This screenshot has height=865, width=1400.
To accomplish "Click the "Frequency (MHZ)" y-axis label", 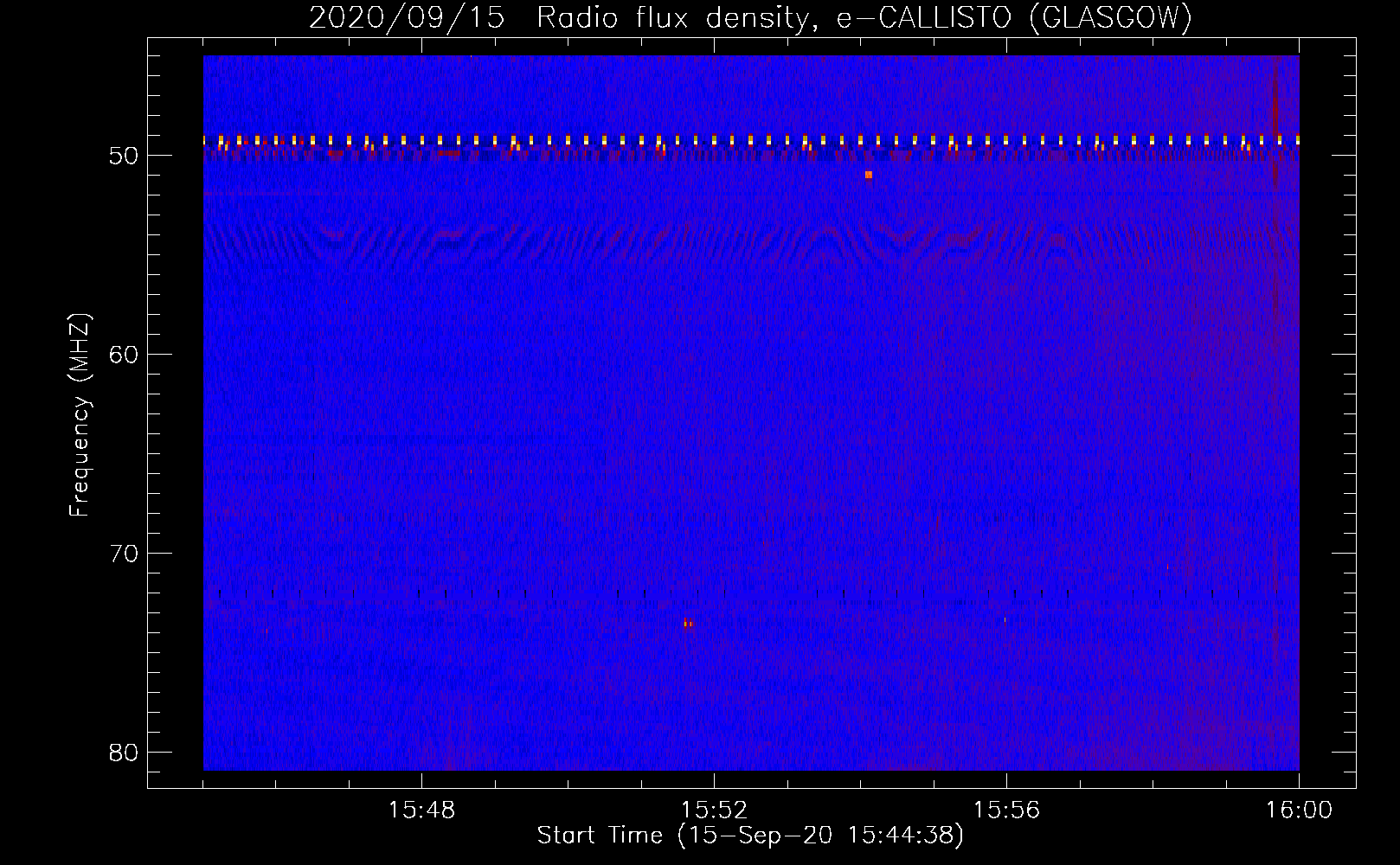I will pyautogui.click(x=80, y=415).
